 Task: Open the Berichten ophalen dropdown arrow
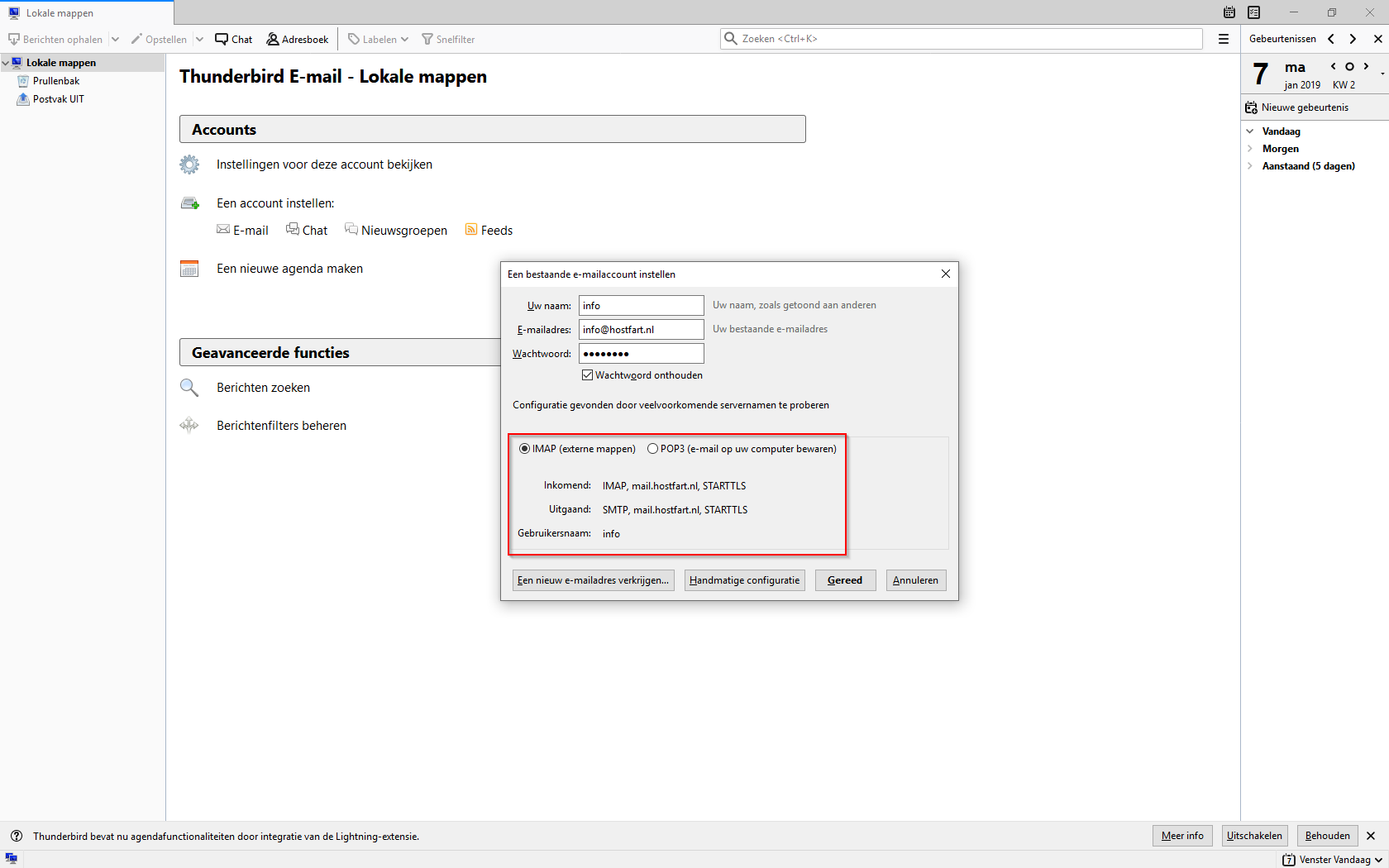115,39
